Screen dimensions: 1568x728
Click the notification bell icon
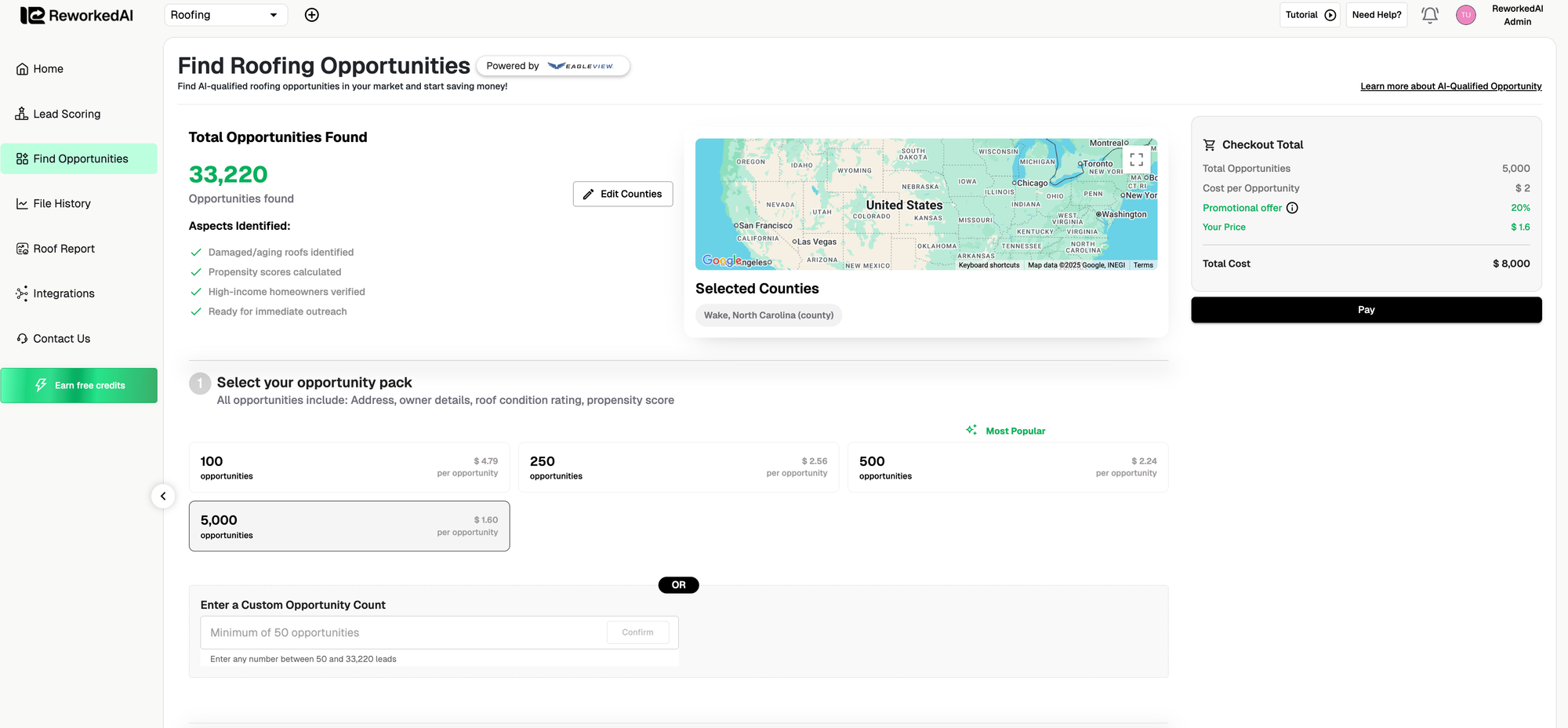point(1429,15)
